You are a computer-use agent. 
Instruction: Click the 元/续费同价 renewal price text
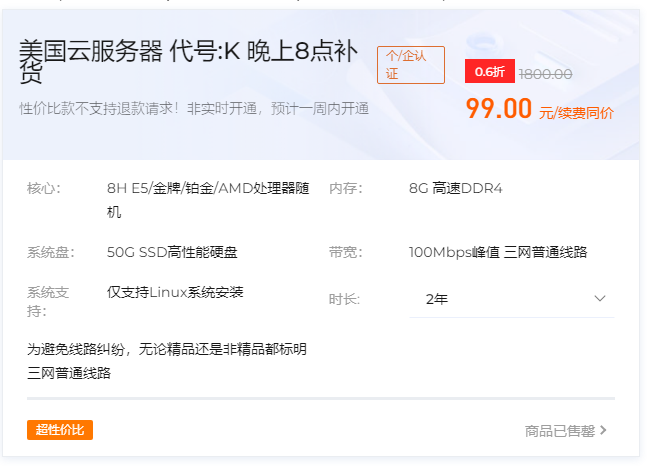(x=577, y=113)
